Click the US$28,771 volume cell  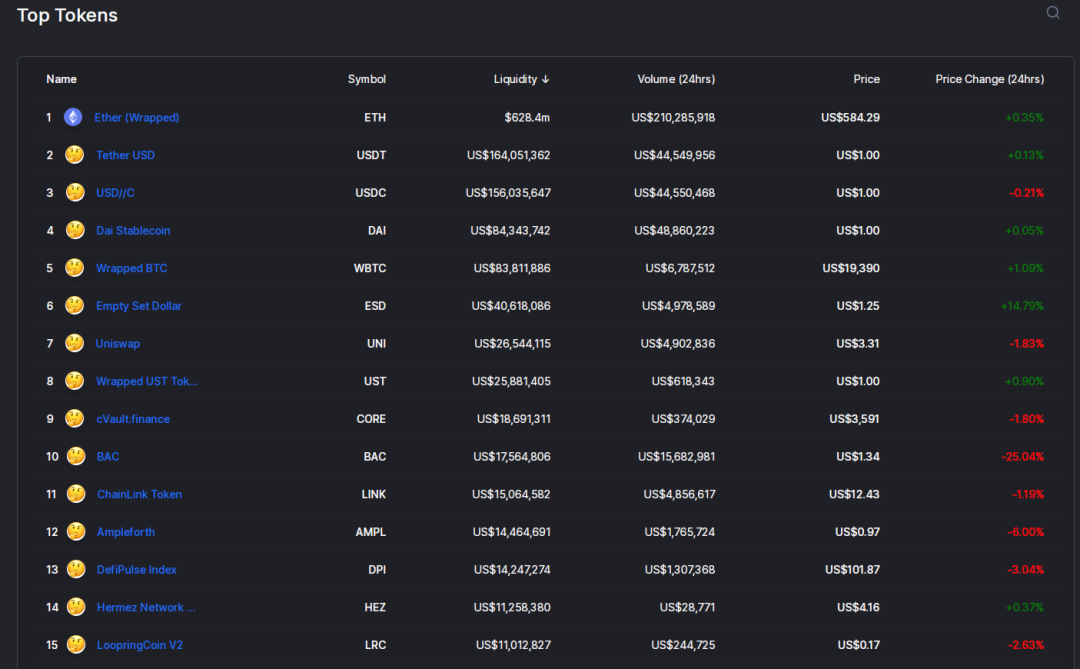[x=687, y=607]
